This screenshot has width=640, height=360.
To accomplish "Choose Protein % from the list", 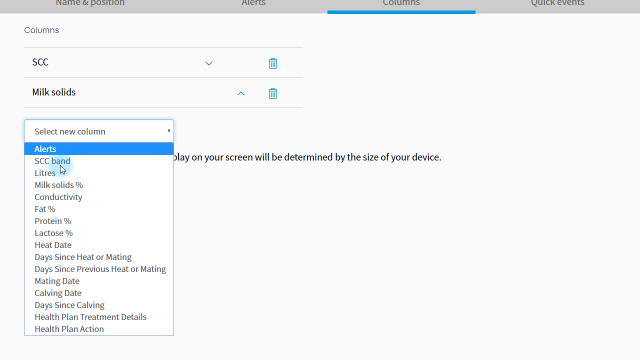I will (x=99, y=221).
